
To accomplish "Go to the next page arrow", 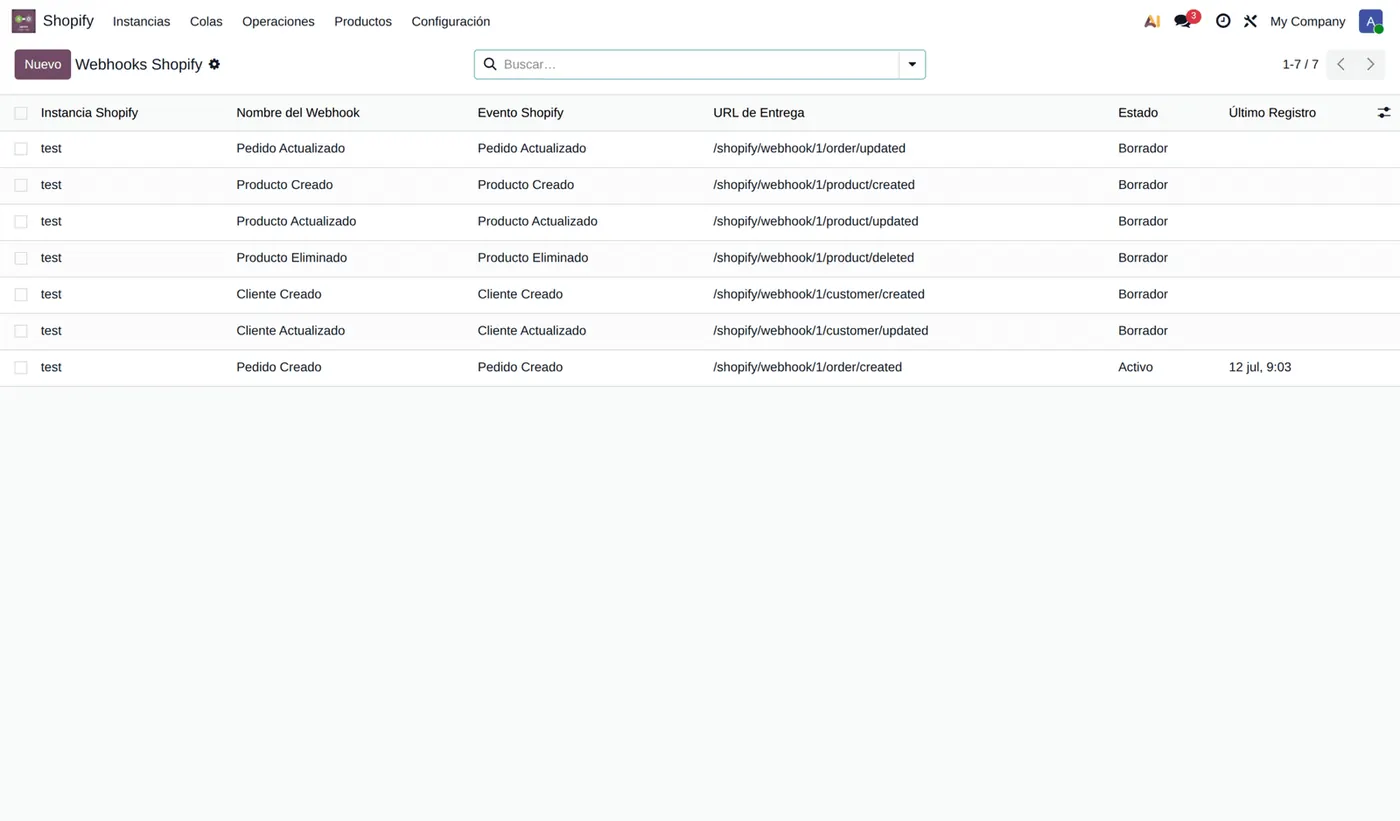I will click(1370, 64).
